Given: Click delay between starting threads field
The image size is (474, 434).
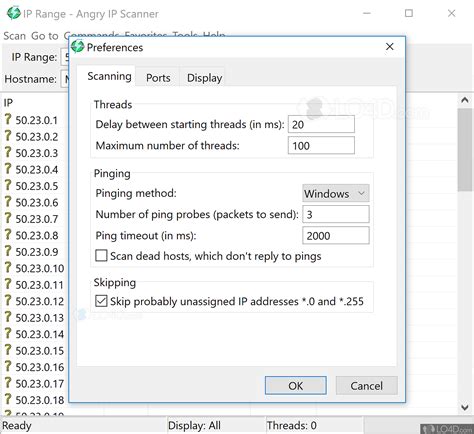Looking at the screenshot, I should (x=321, y=124).
